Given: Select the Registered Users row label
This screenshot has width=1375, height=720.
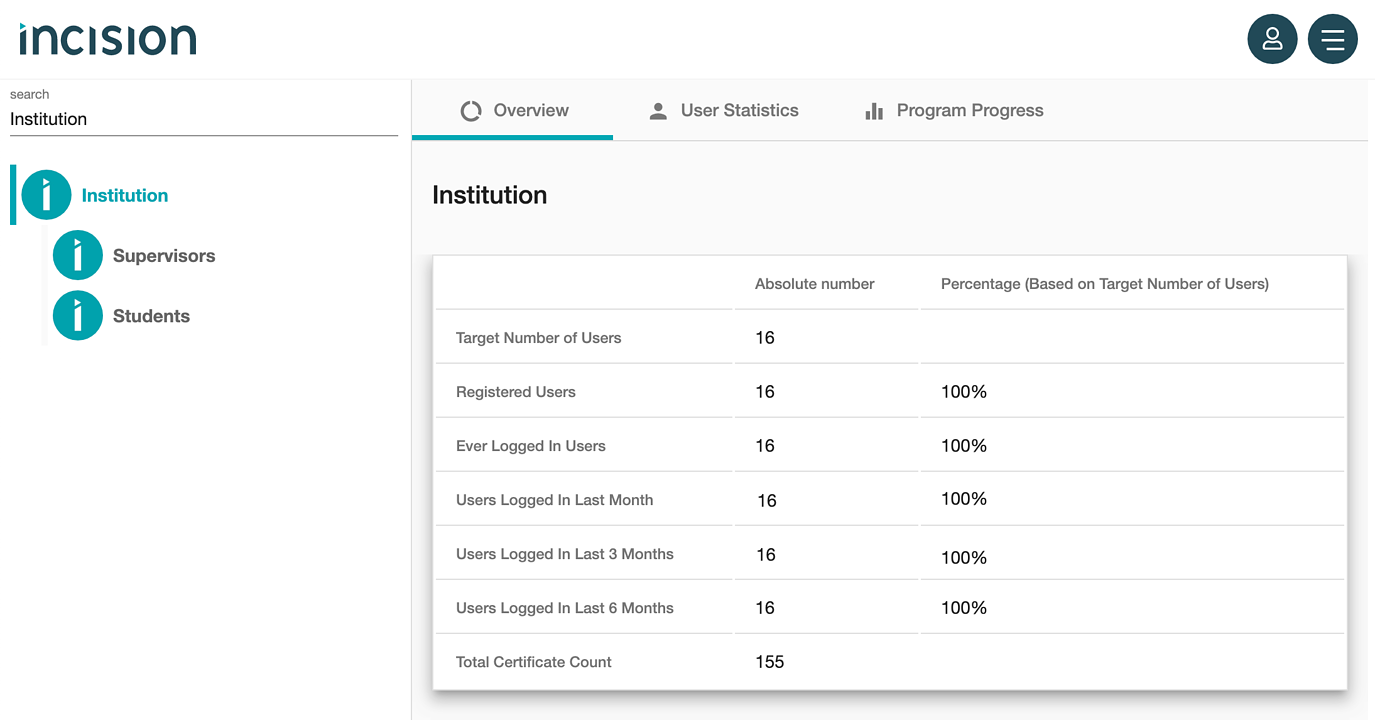Looking at the screenshot, I should pyautogui.click(x=515, y=392).
